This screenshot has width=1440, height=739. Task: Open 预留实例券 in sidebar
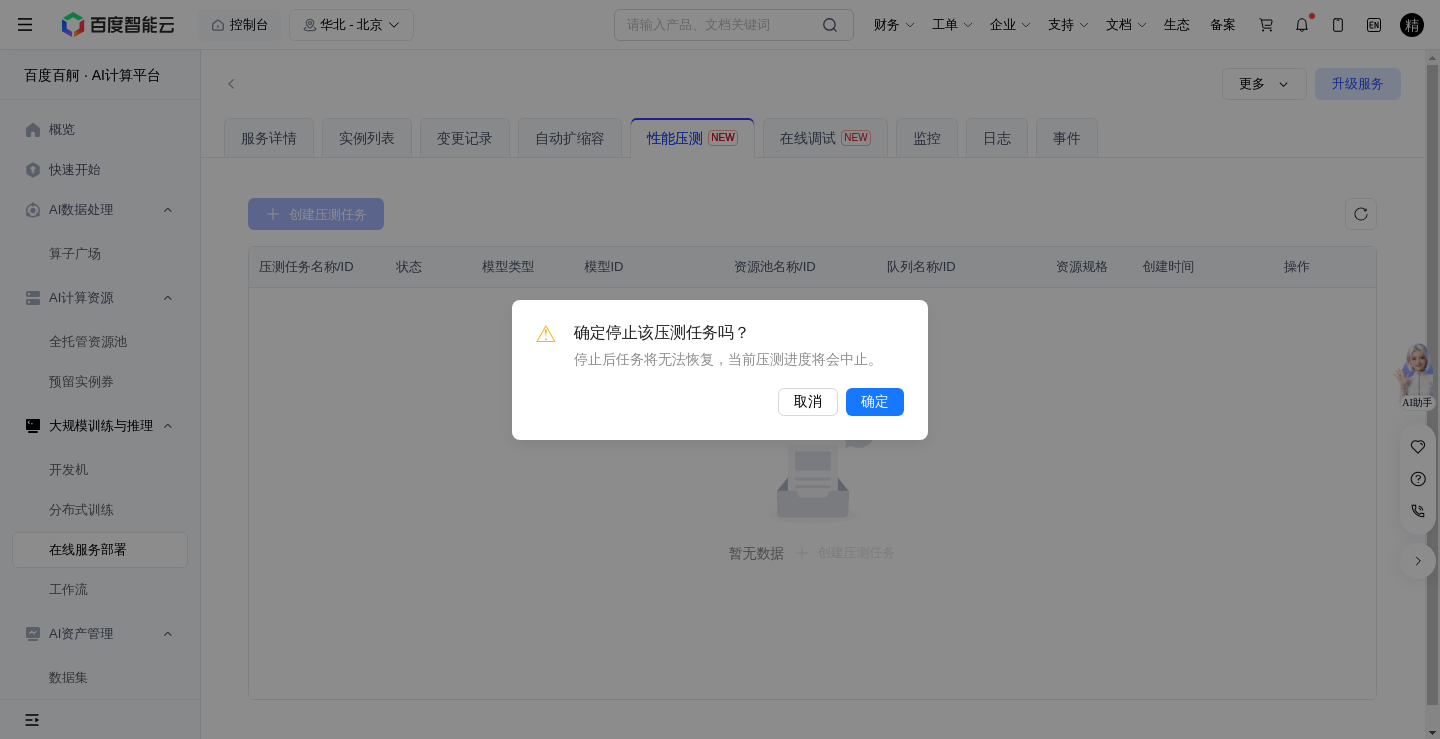tap(81, 382)
